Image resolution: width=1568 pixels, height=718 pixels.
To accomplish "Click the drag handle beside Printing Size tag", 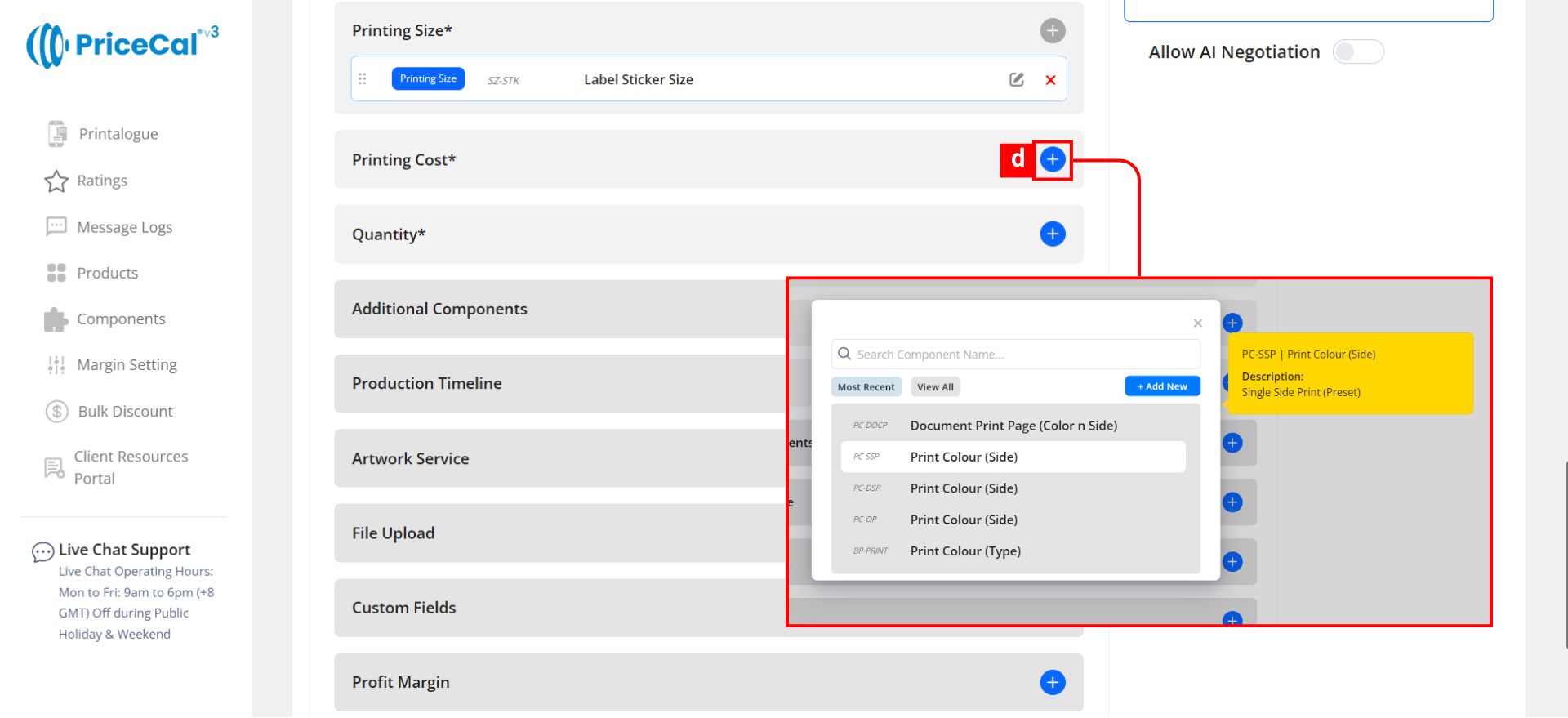I will (x=363, y=79).
